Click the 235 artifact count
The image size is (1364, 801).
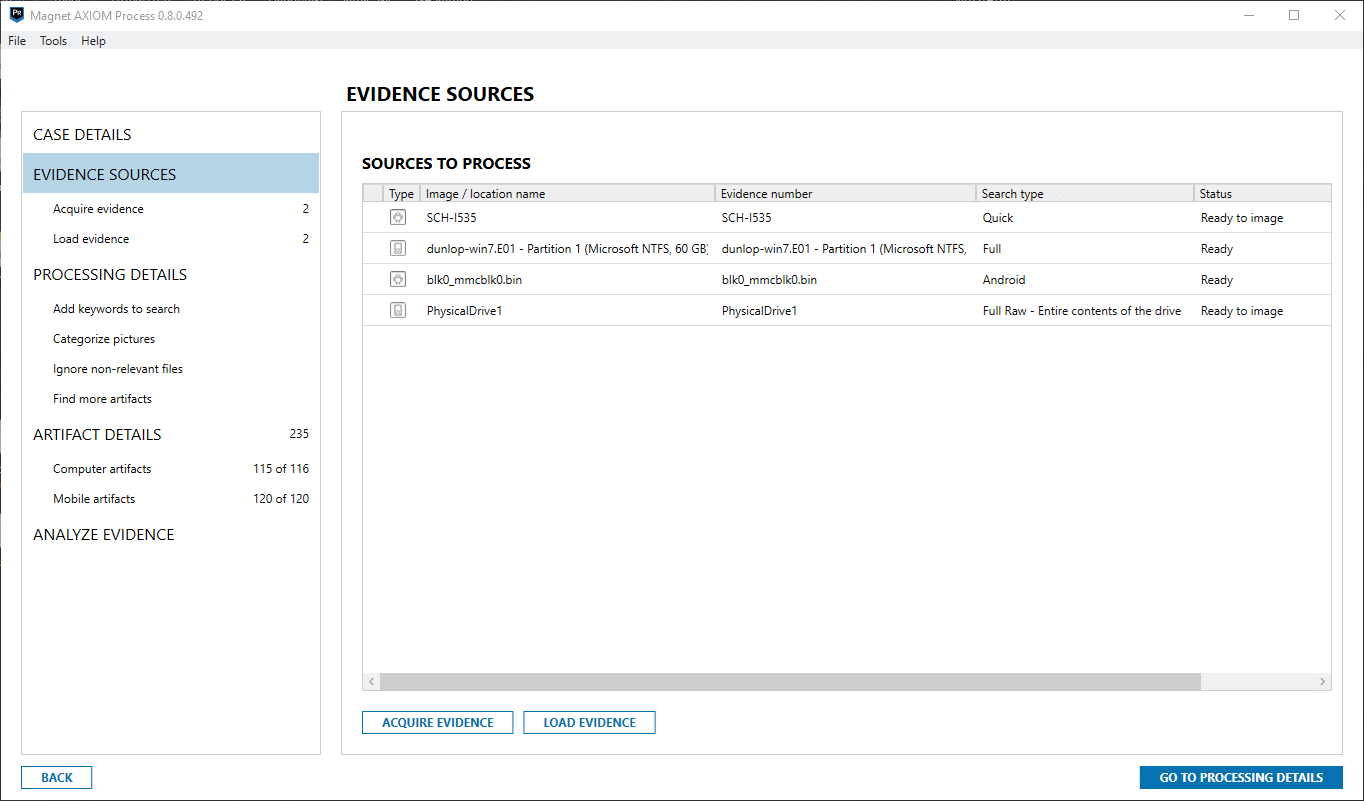pos(299,434)
